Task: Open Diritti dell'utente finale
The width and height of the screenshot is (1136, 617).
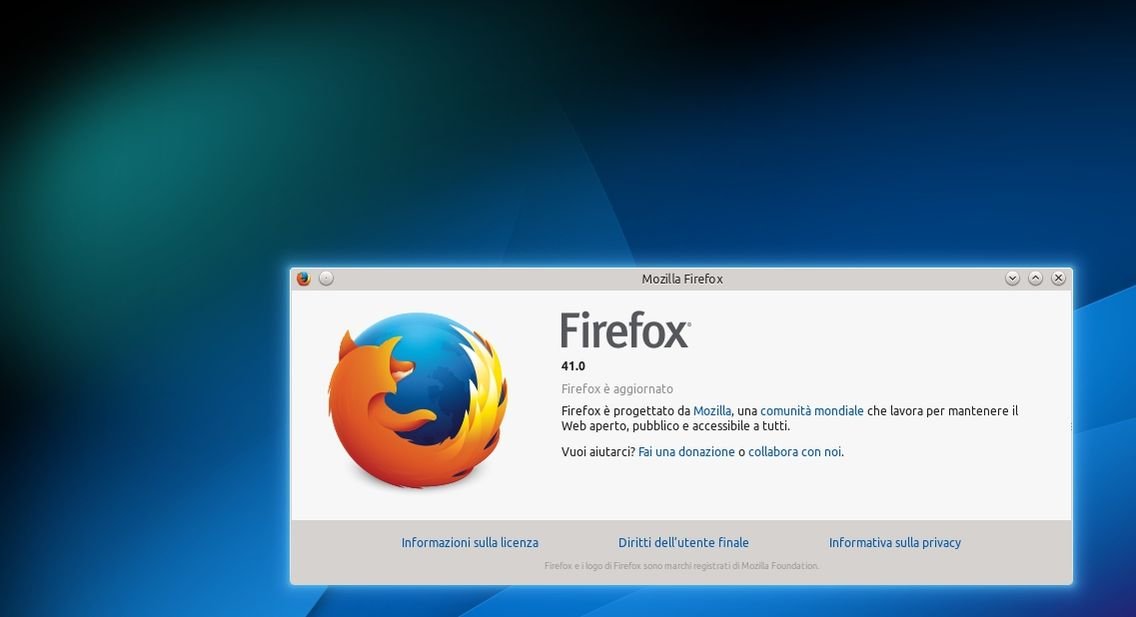Action: [x=683, y=542]
